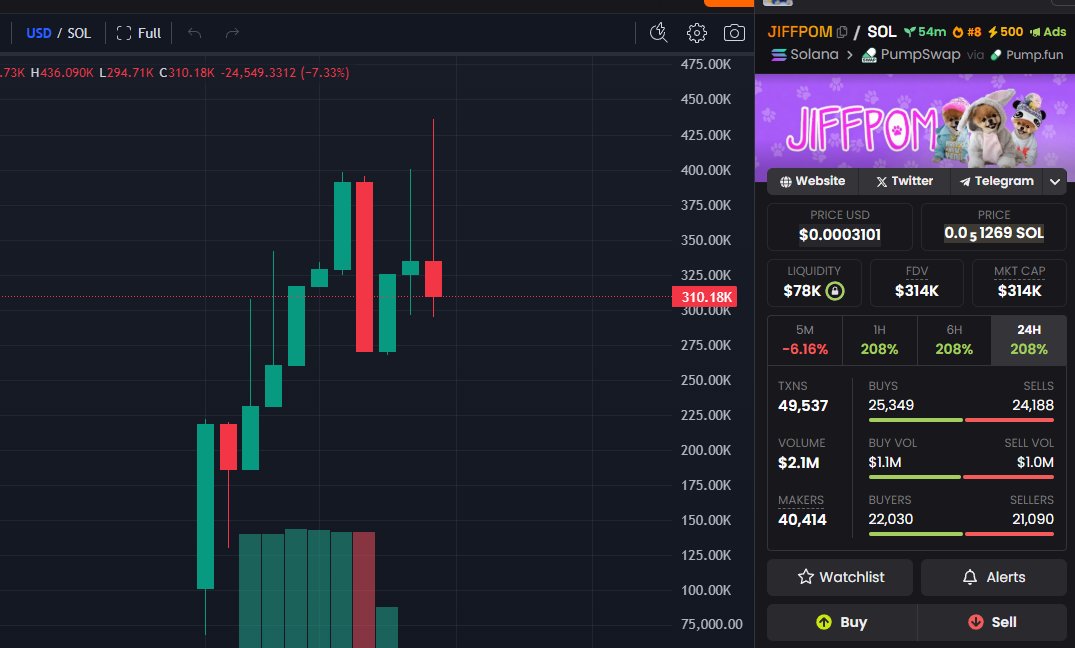Switch chart currency to USD

point(38,33)
